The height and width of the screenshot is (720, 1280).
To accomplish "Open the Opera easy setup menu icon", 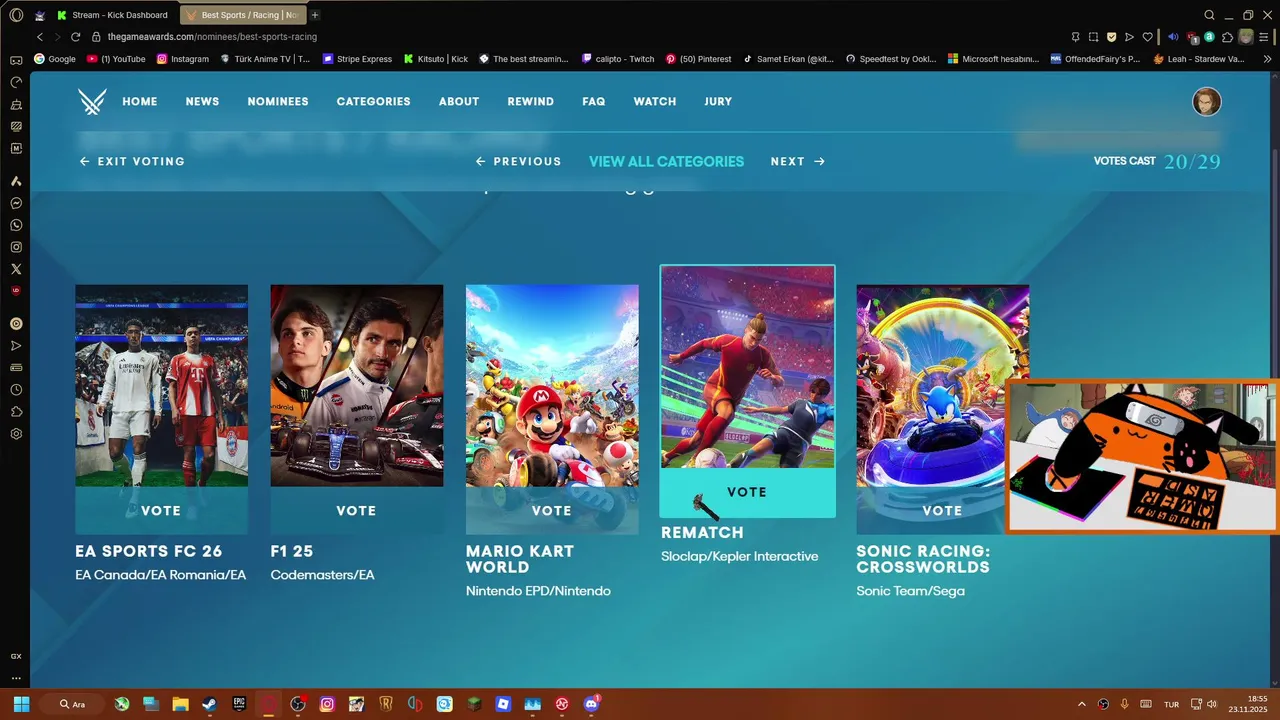I will 1264,37.
